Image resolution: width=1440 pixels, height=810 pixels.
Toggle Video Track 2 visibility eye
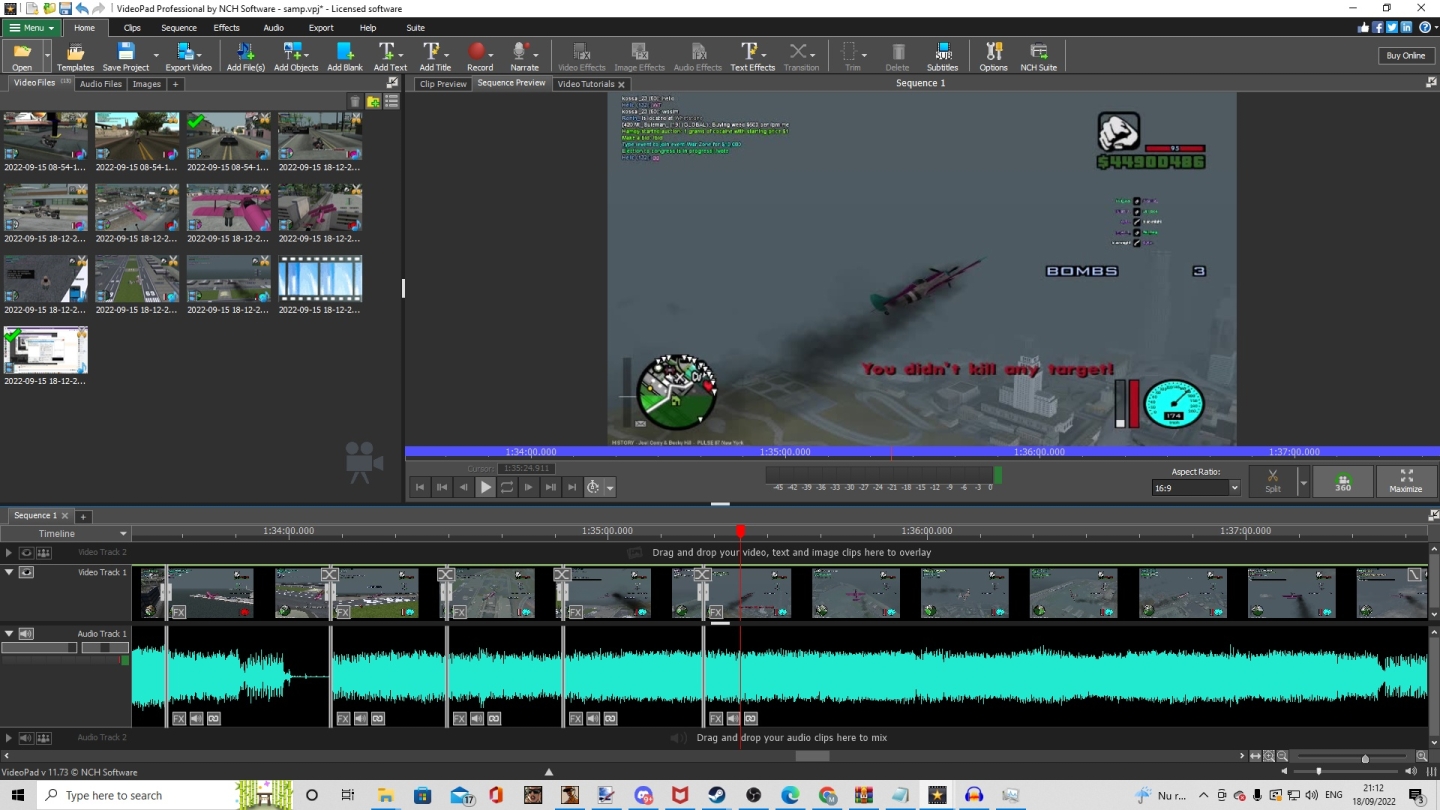coord(26,552)
